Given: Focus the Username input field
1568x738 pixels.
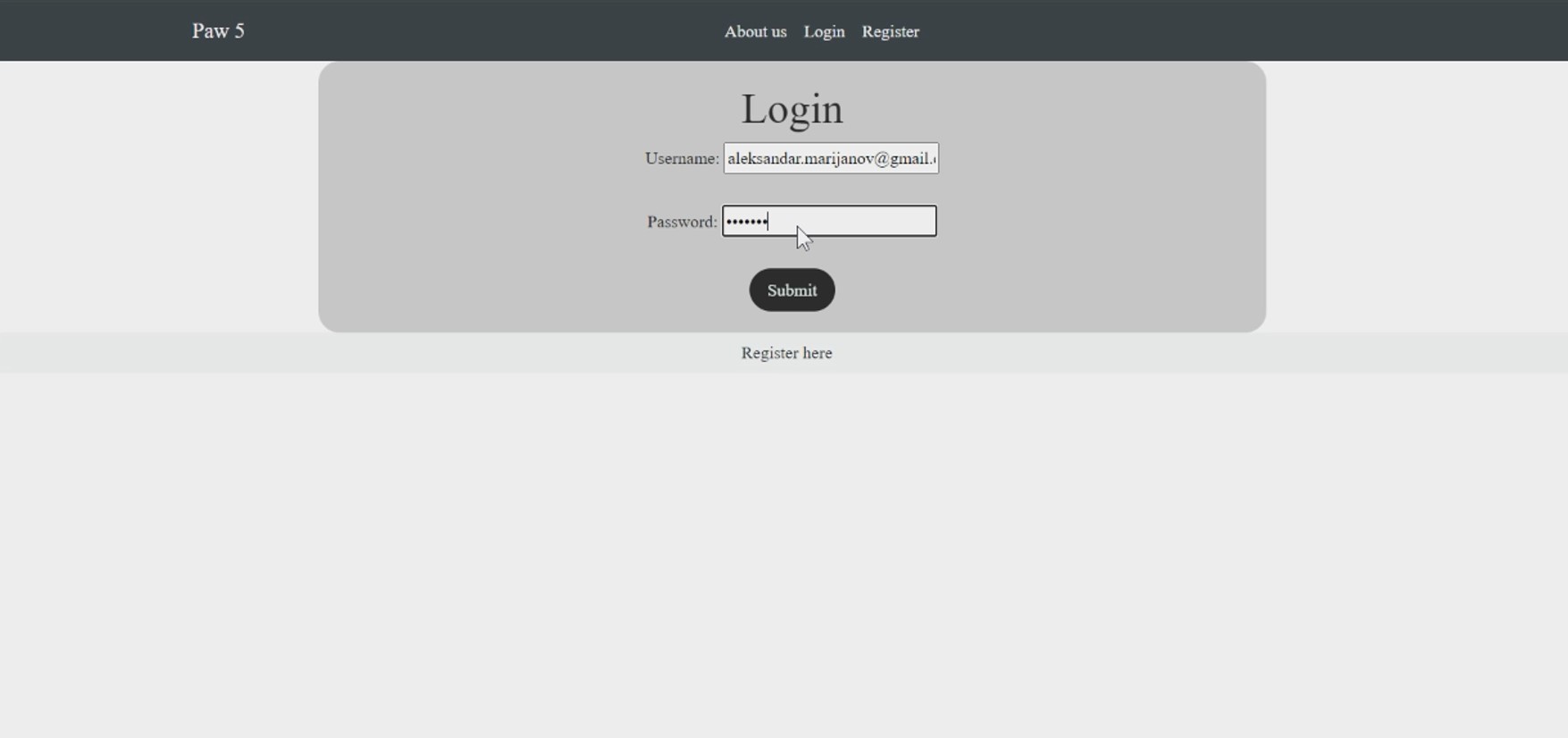Looking at the screenshot, I should click(830, 158).
